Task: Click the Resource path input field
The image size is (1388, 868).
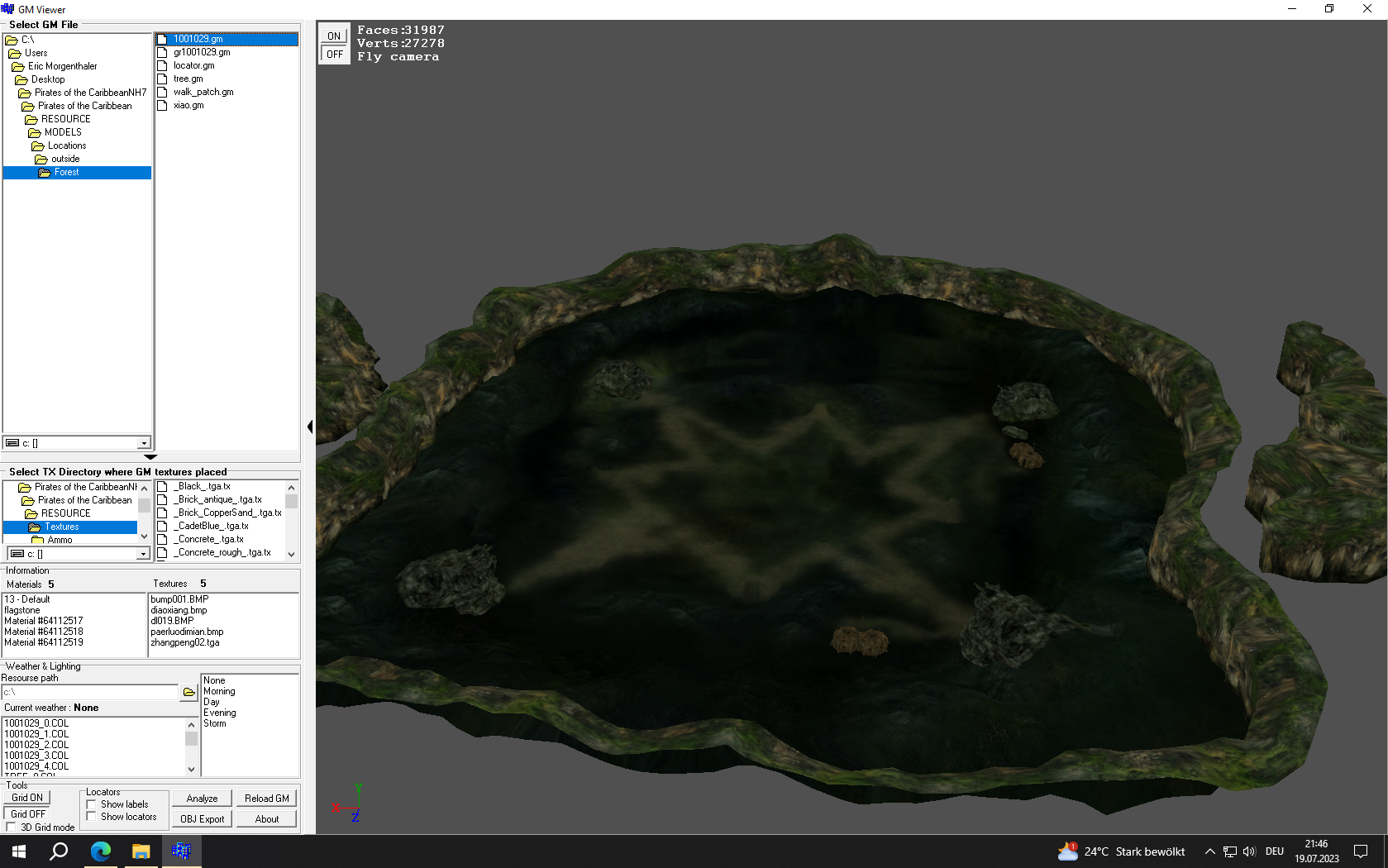Action: click(90, 692)
